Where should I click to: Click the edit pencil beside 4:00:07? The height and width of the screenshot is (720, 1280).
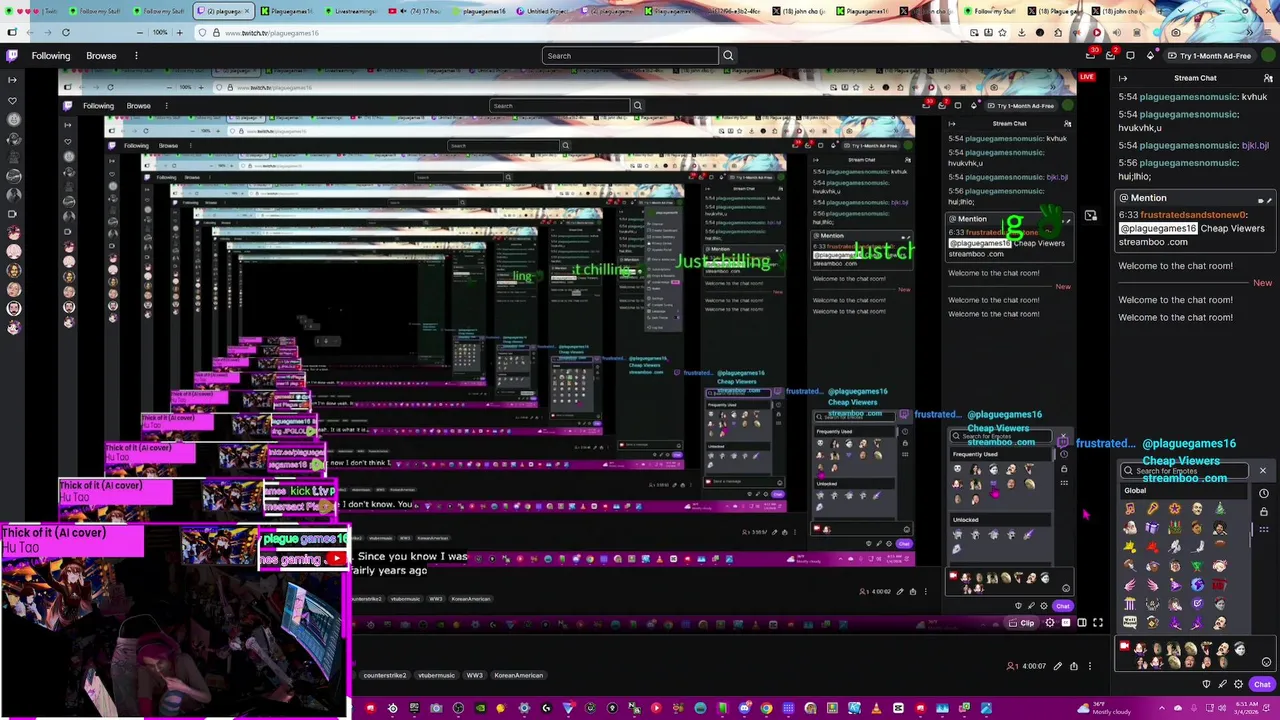1058,666
